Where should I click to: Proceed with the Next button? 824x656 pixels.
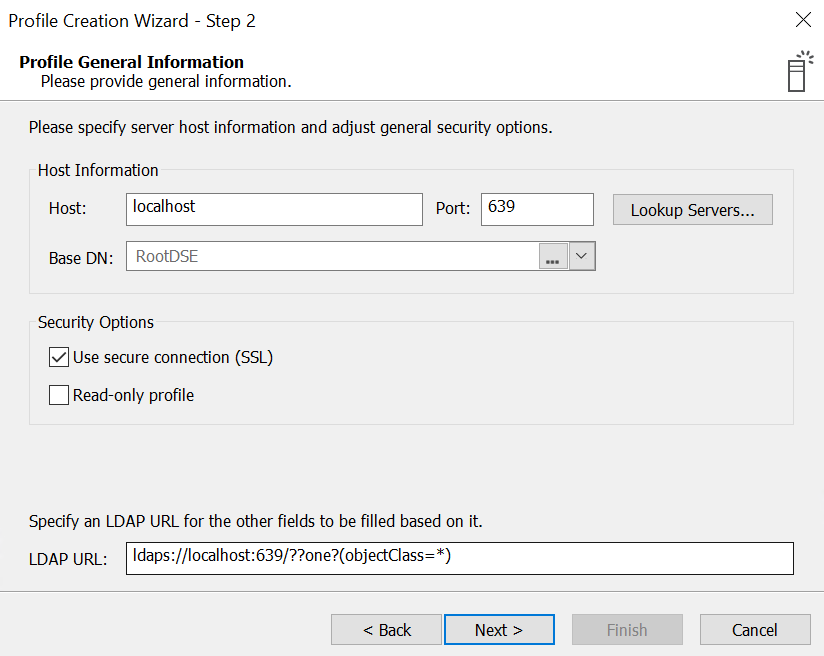[x=499, y=630]
